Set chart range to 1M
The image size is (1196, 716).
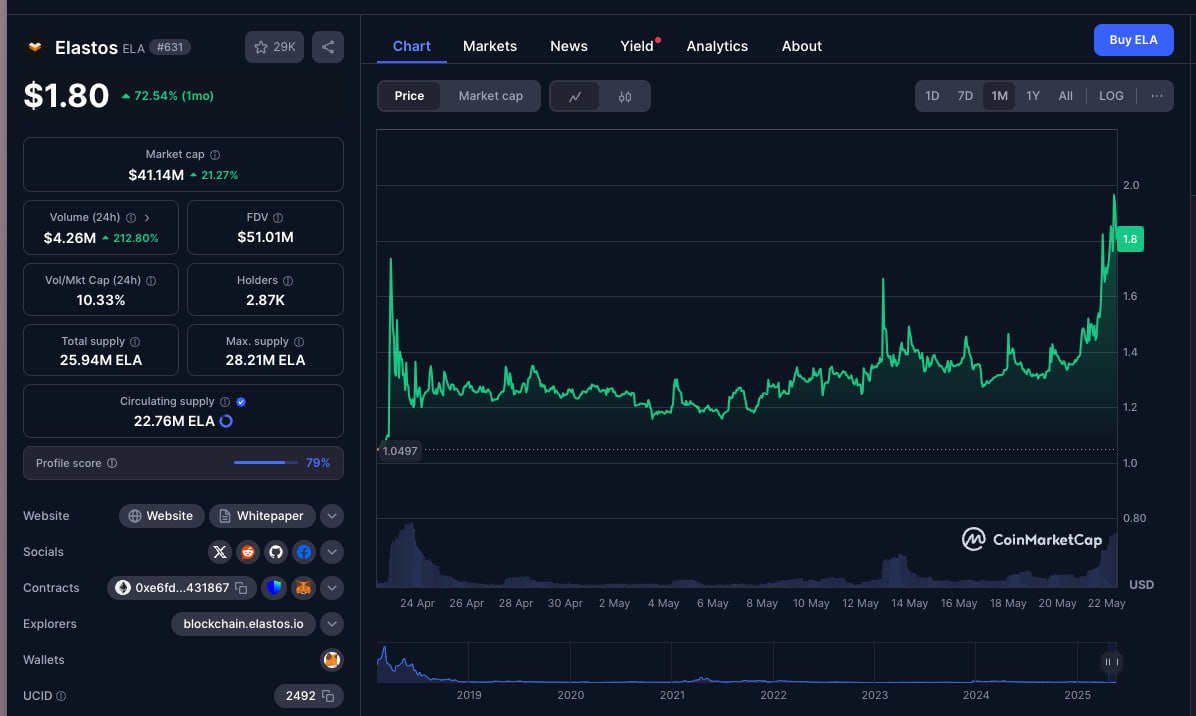(999, 96)
